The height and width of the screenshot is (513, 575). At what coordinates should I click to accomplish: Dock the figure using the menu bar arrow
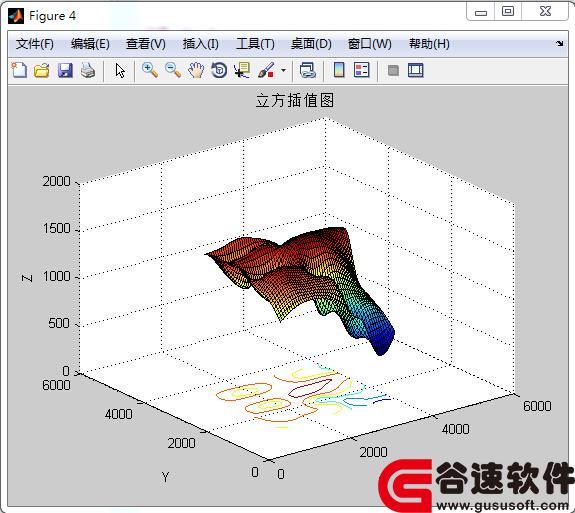tap(560, 44)
